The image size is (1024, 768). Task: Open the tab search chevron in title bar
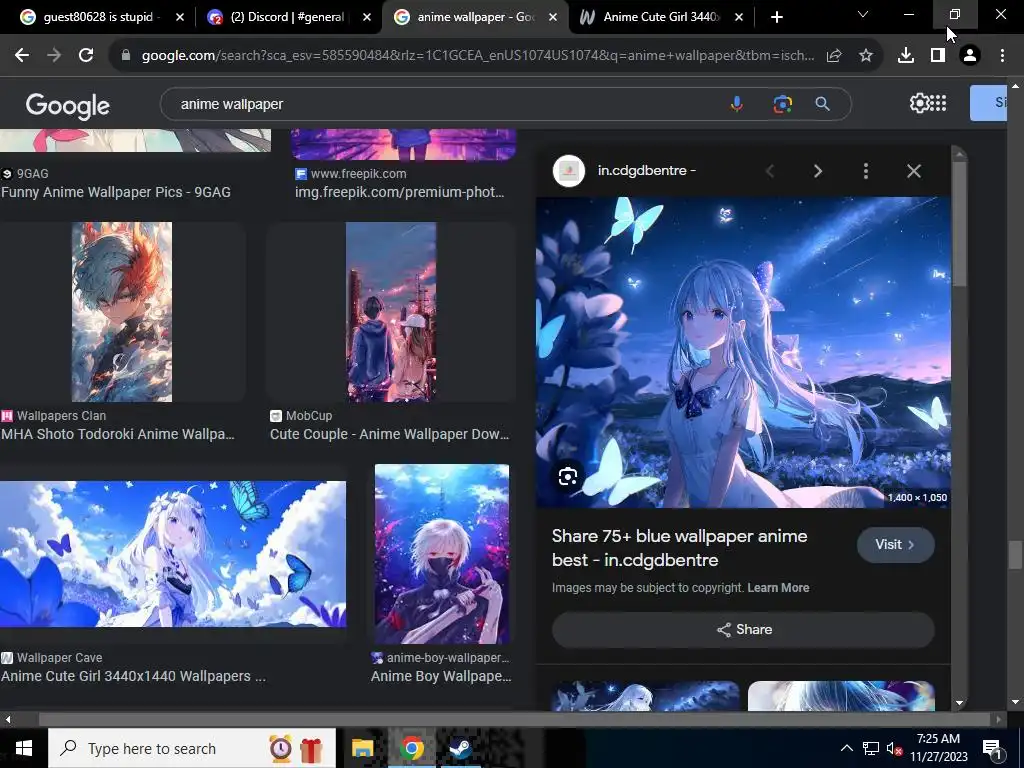(863, 14)
